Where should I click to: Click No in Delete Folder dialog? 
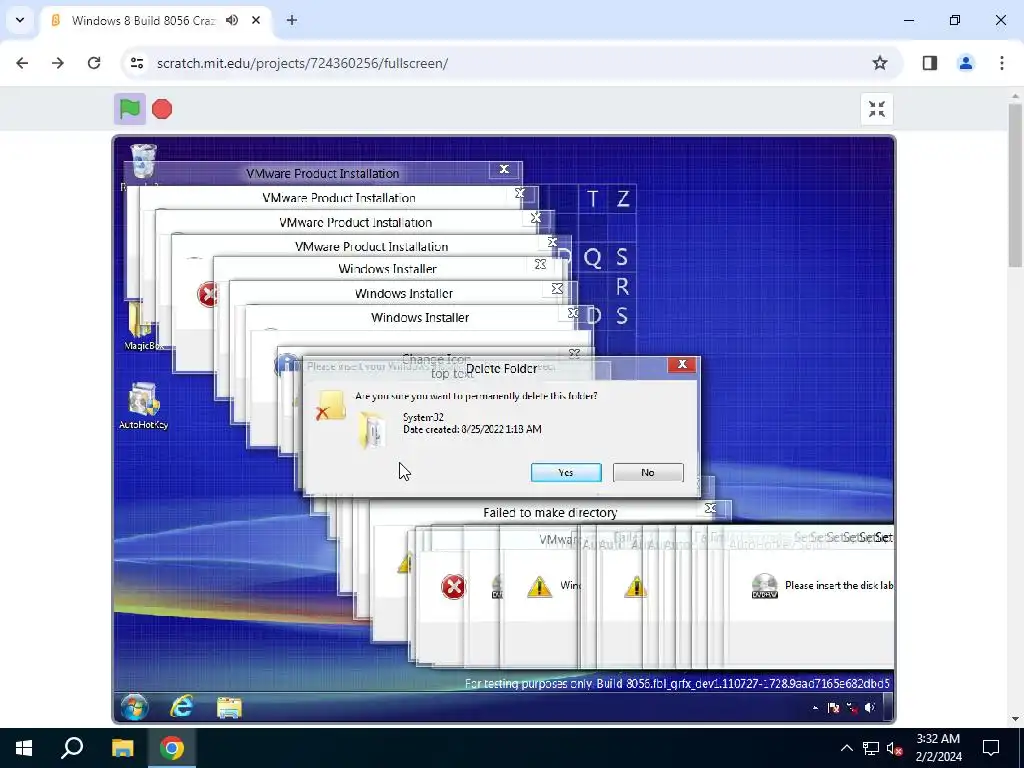[x=648, y=472]
